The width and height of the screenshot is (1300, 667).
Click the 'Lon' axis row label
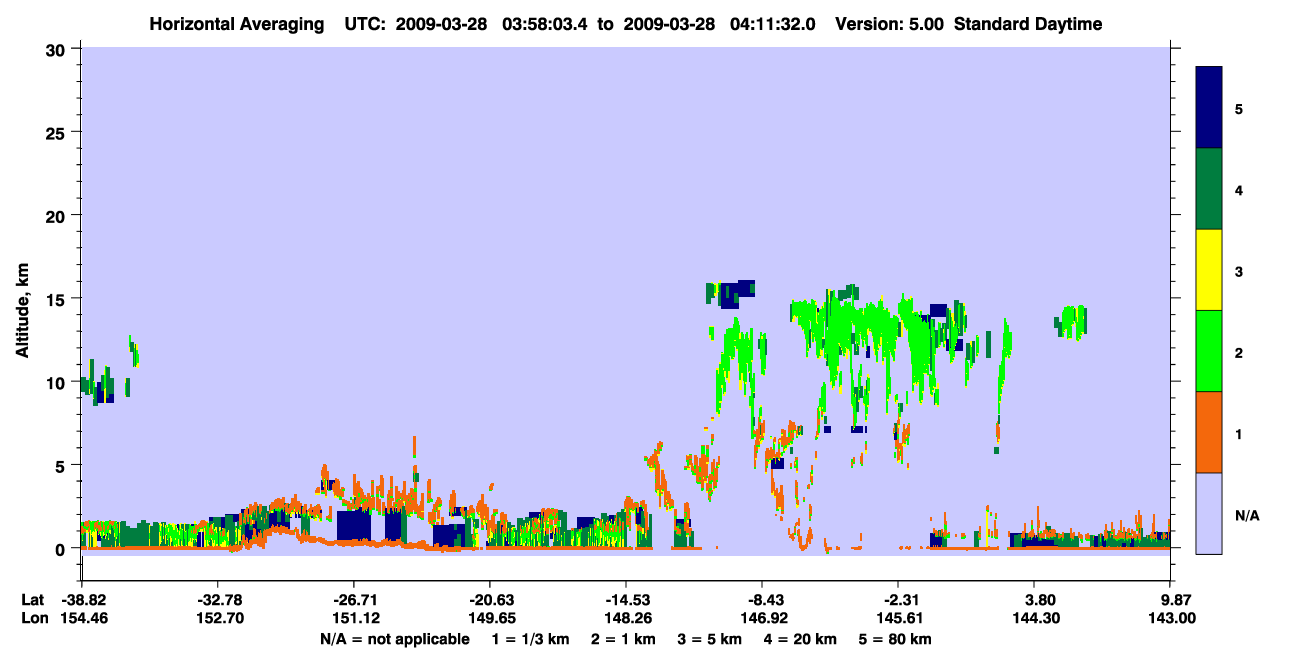(33, 618)
